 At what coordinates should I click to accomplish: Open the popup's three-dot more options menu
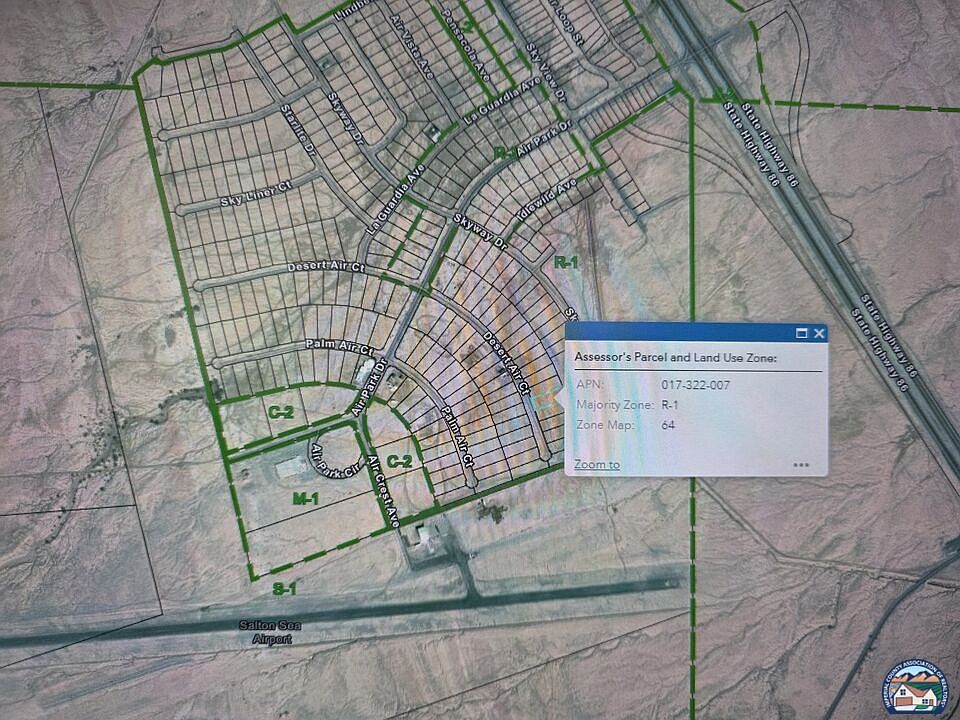[x=801, y=465]
